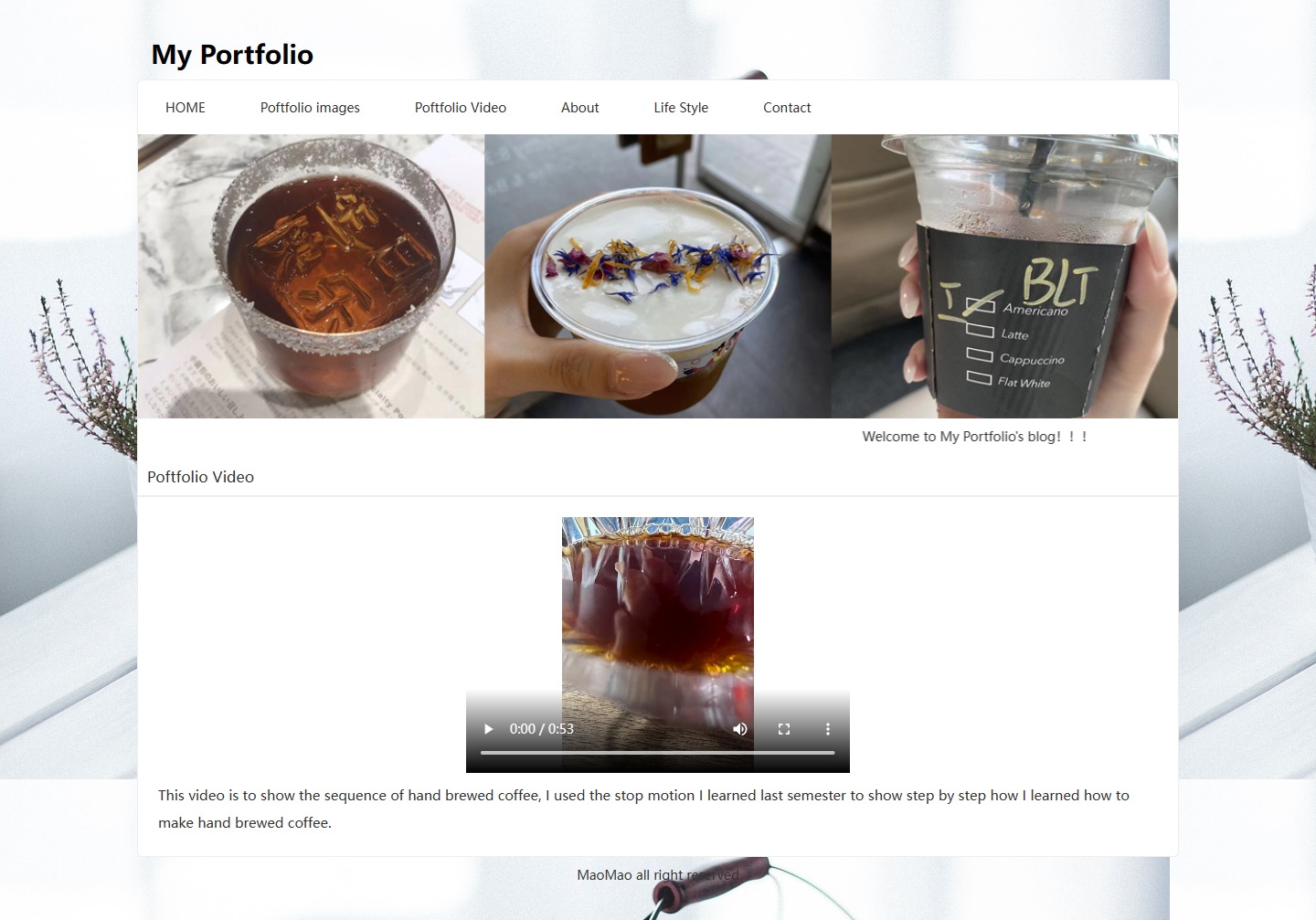
Task: Click the Poftfolio Video section heading
Action: click(x=200, y=477)
